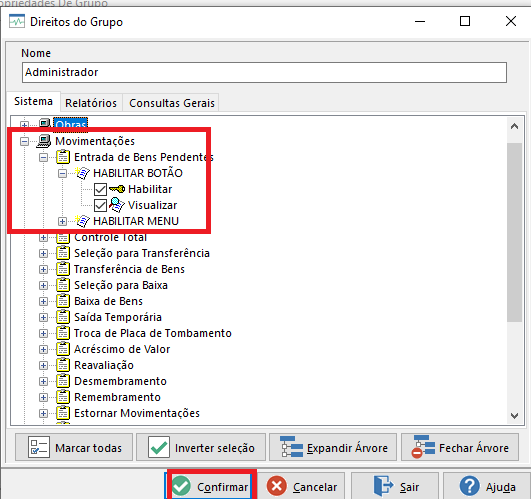Collapse the HABILITAR BOTÃO node
Viewport: 531px width, 499px height.
click(62, 173)
